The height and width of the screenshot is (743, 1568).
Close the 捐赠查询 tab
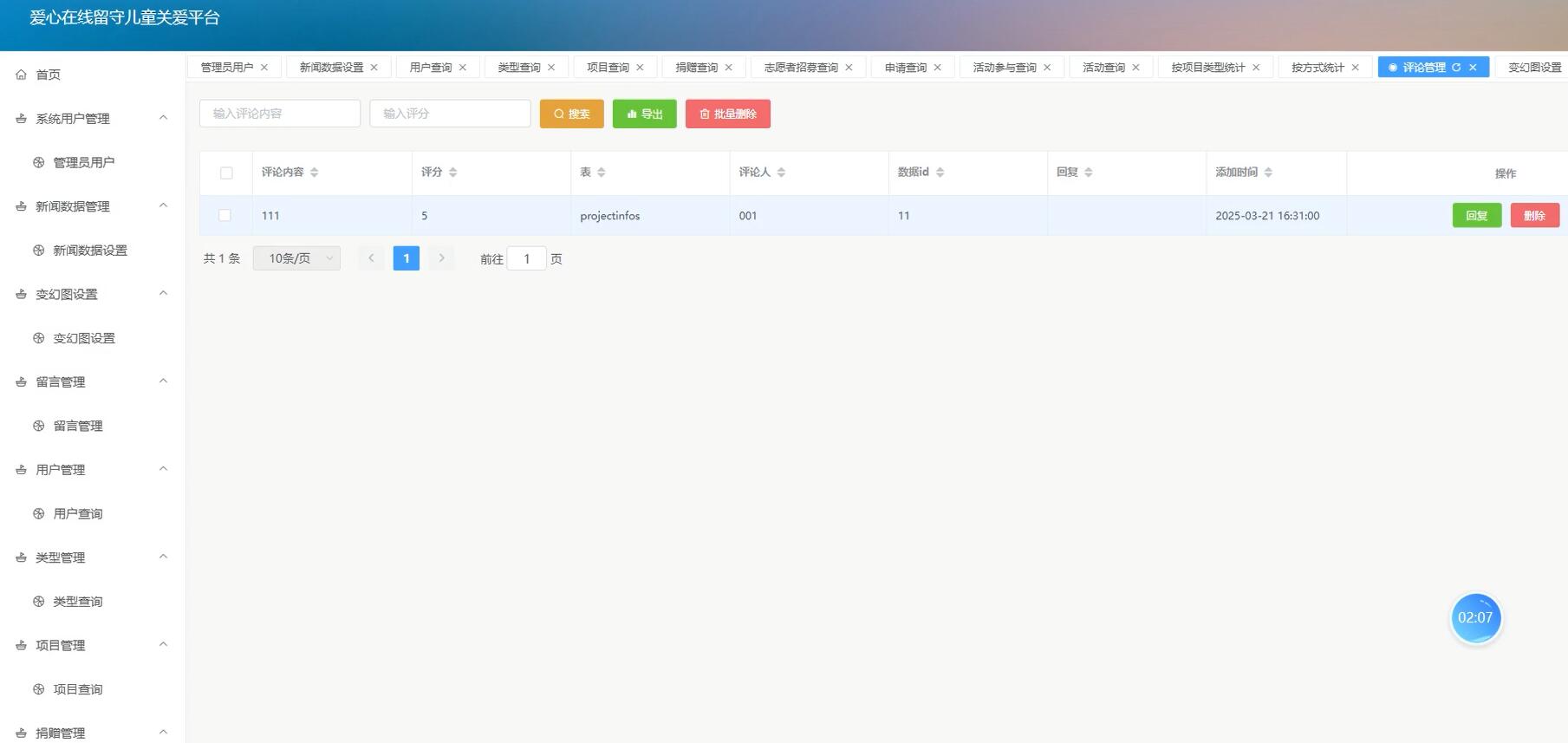click(729, 68)
